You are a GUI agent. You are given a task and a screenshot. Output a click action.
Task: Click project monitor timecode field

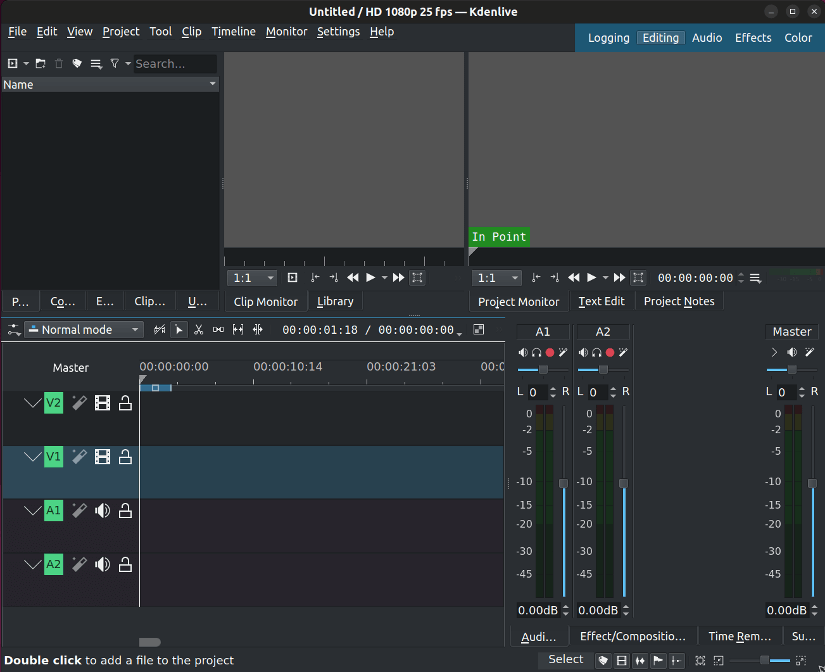click(x=696, y=278)
